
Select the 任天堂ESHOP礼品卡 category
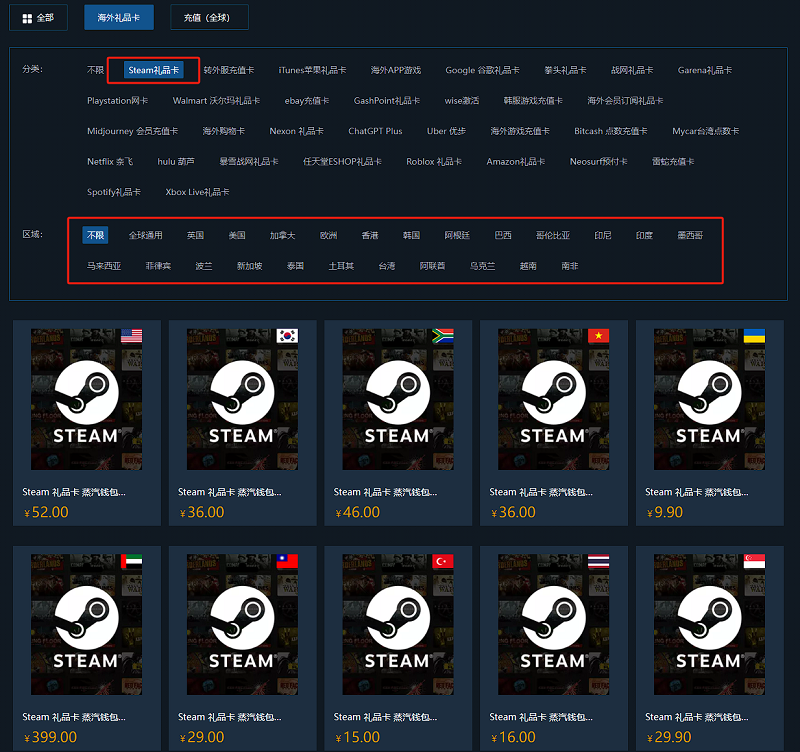tap(342, 162)
